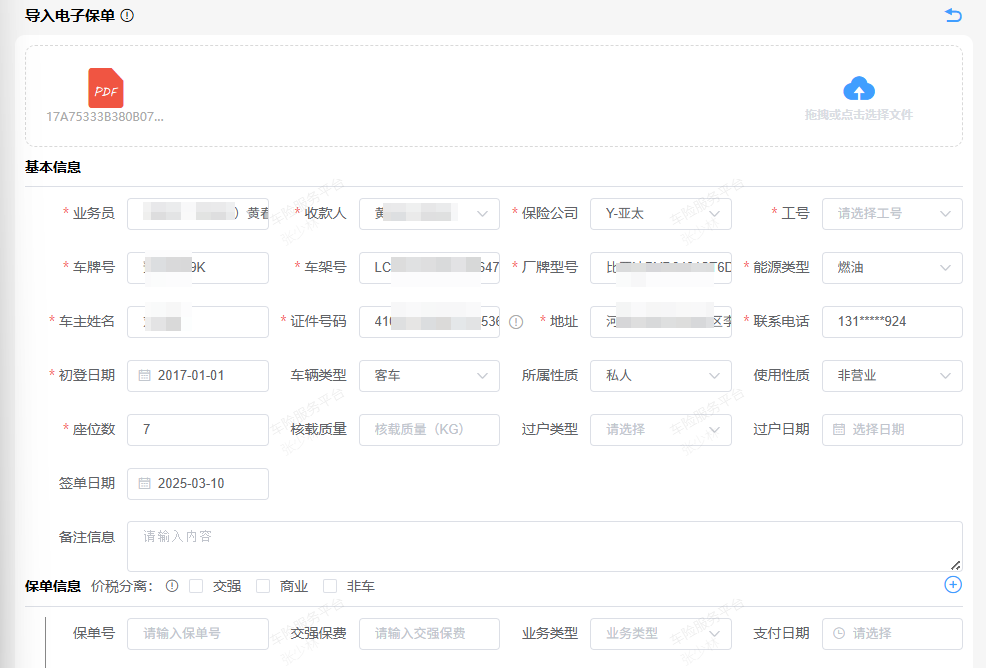Click calendar icon in 初登日期 field
The image size is (986, 668).
click(x=145, y=376)
